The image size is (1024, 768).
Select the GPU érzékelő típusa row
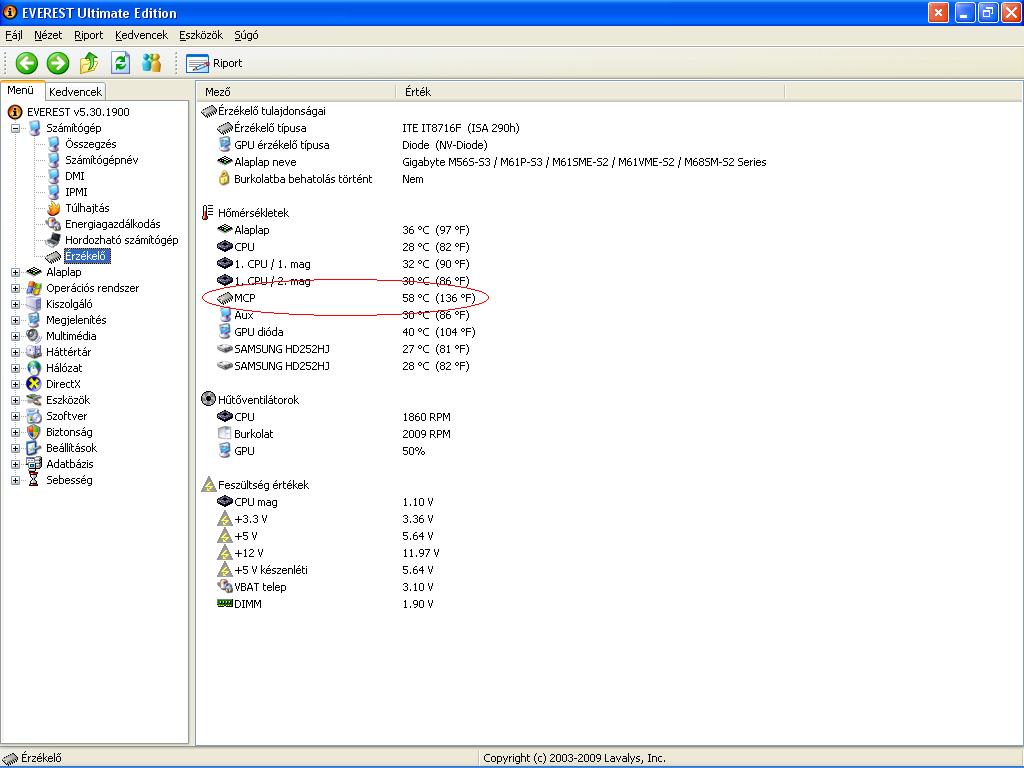coord(353,145)
